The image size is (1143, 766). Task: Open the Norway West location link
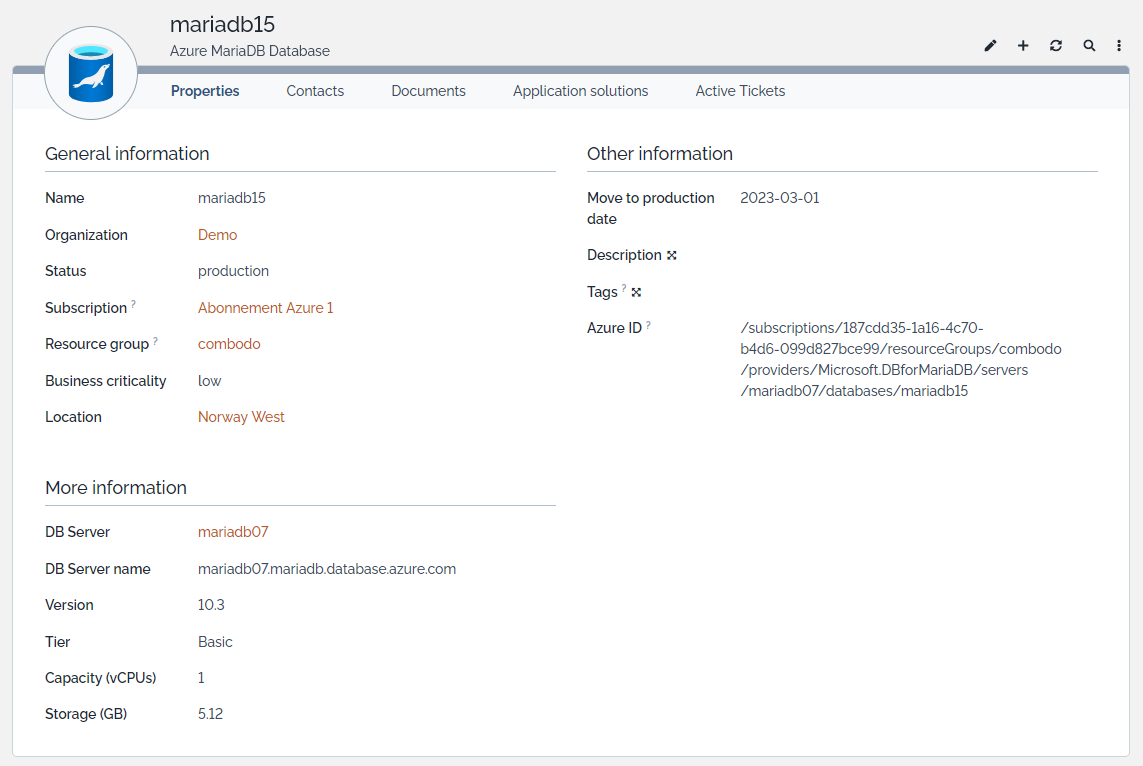coord(241,417)
